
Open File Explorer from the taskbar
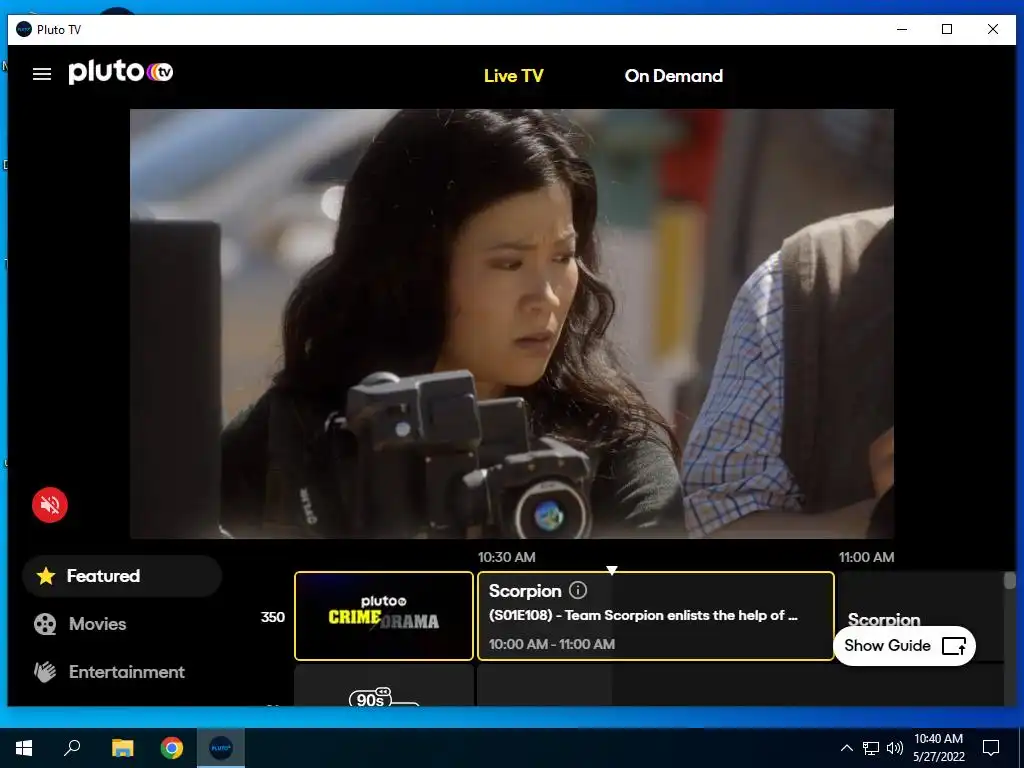(x=122, y=748)
